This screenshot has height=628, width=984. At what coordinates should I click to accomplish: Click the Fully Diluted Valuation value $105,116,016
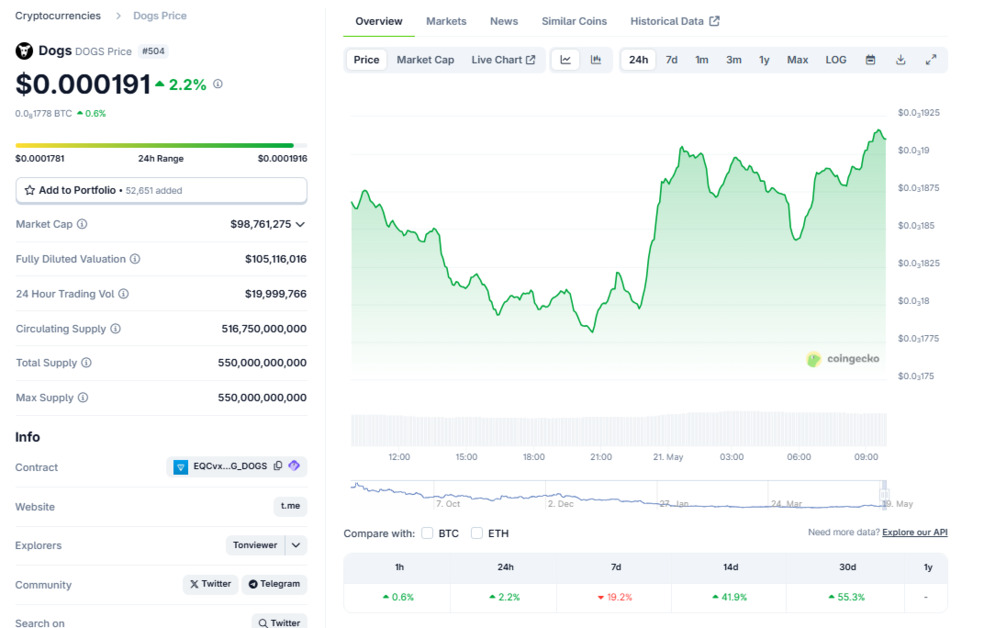click(x=276, y=259)
